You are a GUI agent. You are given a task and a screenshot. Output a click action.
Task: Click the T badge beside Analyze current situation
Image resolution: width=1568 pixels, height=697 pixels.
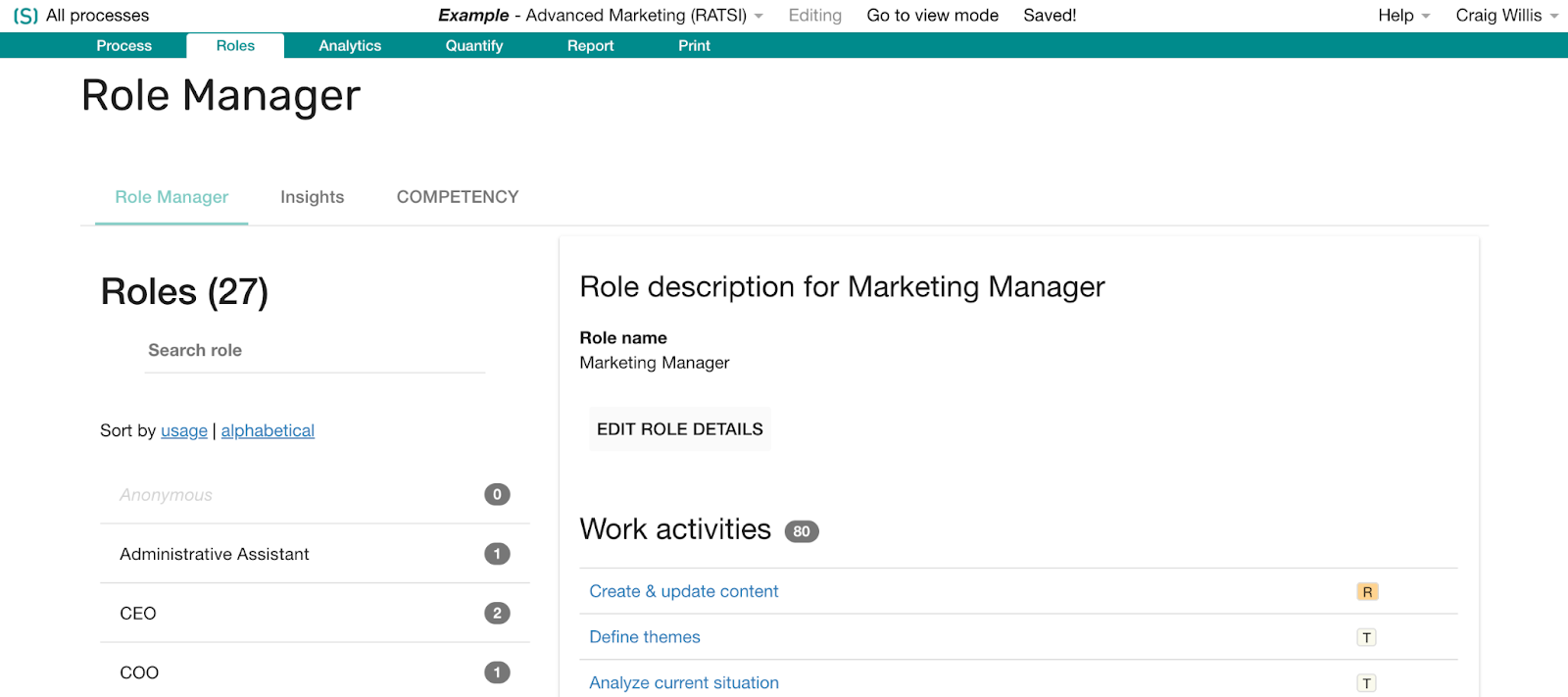(x=1366, y=683)
